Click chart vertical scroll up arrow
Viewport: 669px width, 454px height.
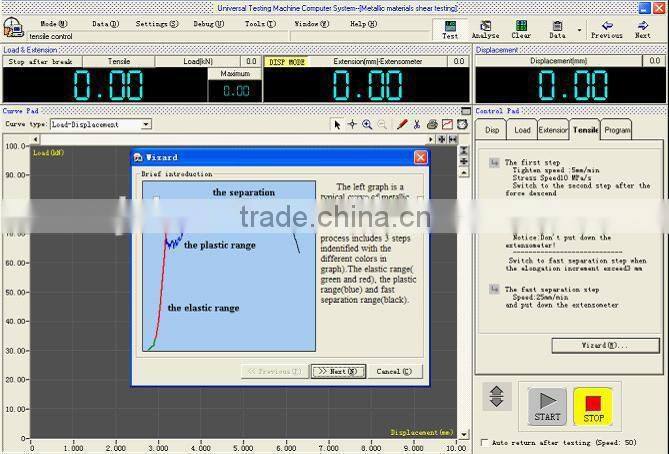tap(464, 172)
